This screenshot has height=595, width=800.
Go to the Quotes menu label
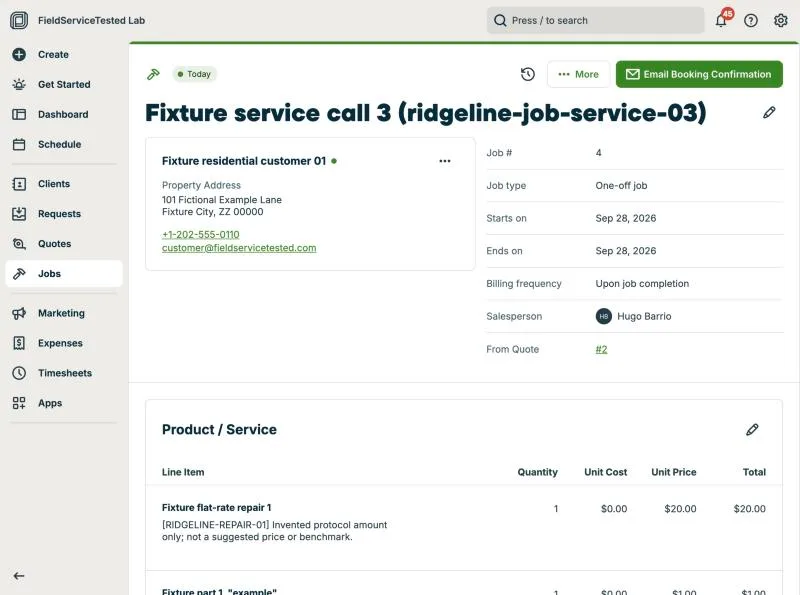[55, 244]
